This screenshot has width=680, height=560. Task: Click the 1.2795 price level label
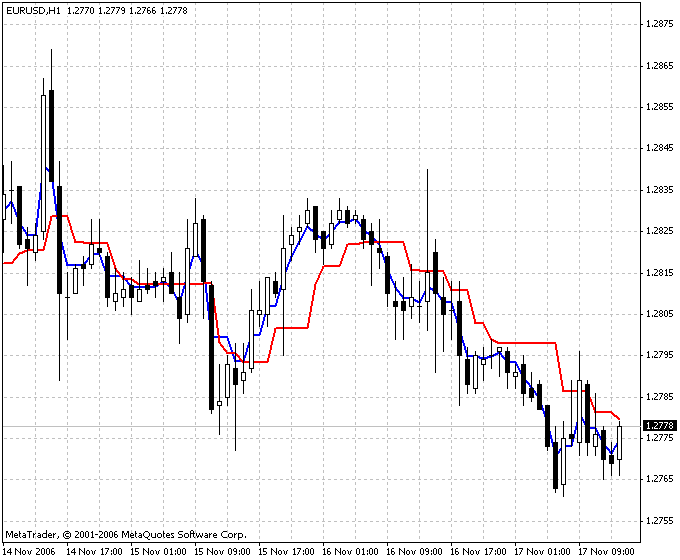[659, 355]
